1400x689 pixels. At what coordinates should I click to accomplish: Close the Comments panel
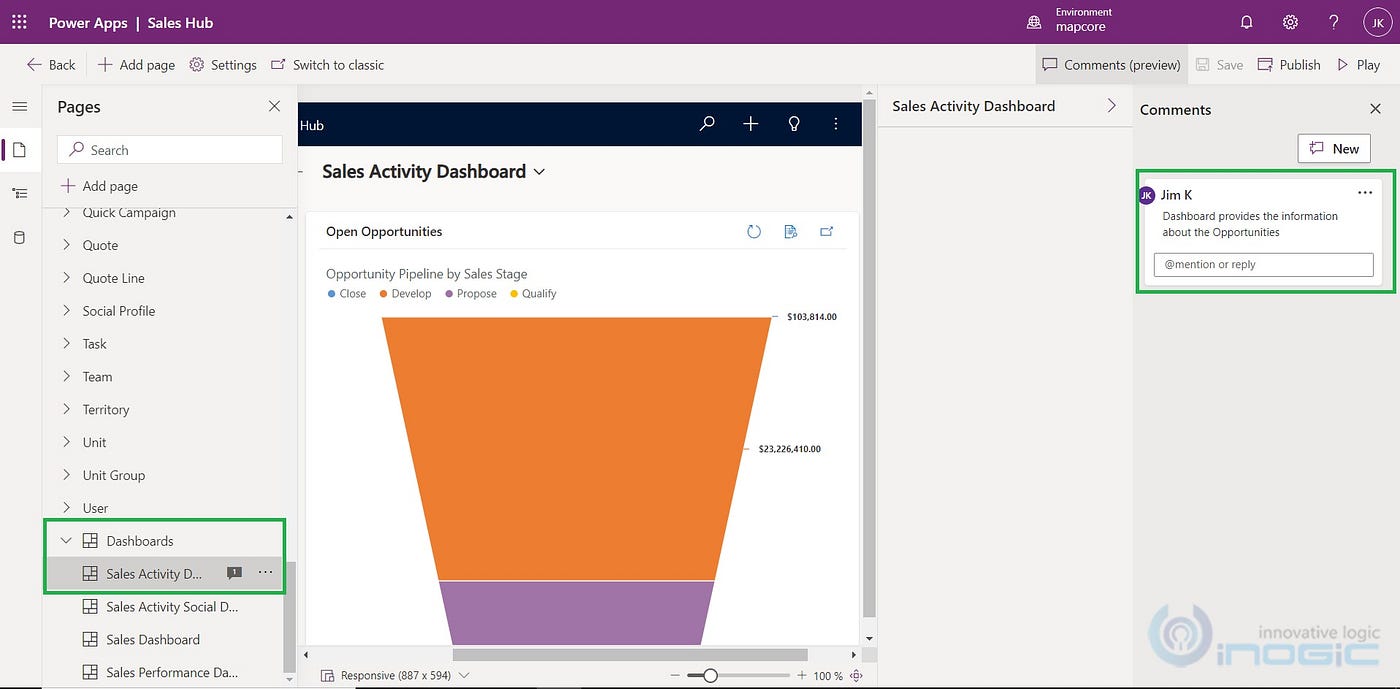(x=1375, y=109)
